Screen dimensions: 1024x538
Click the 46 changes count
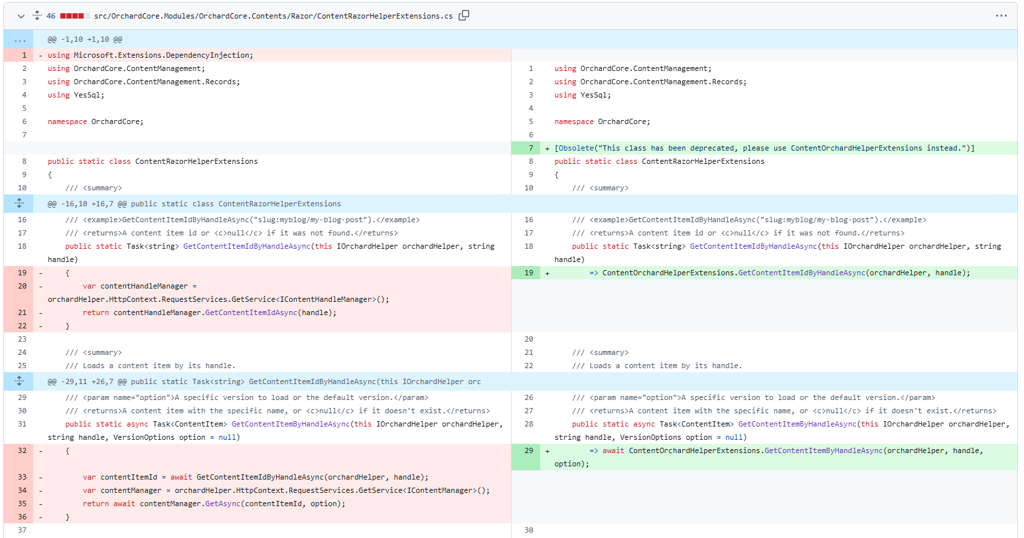pyautogui.click(x=51, y=16)
